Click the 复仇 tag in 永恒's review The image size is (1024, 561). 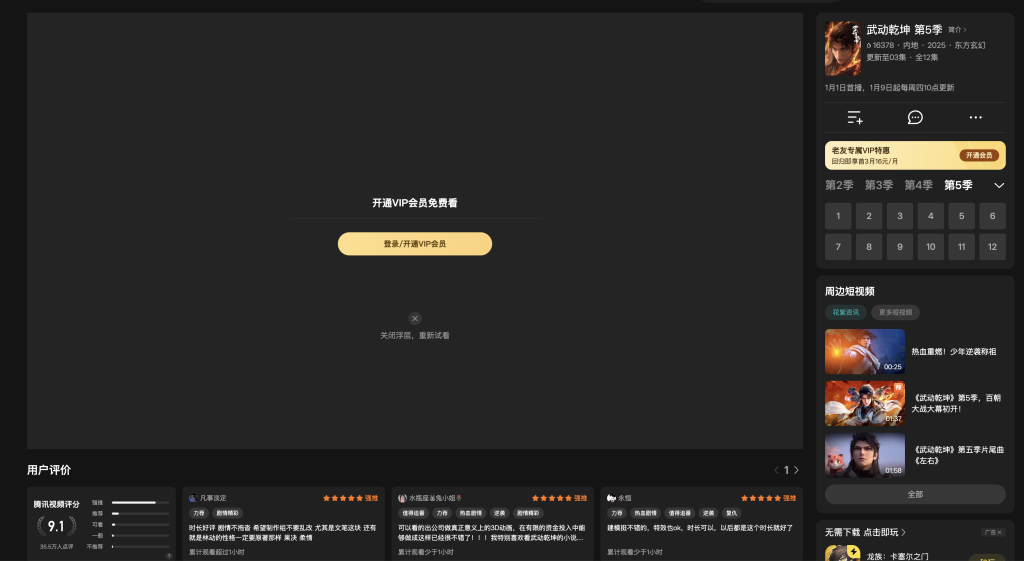click(731, 513)
